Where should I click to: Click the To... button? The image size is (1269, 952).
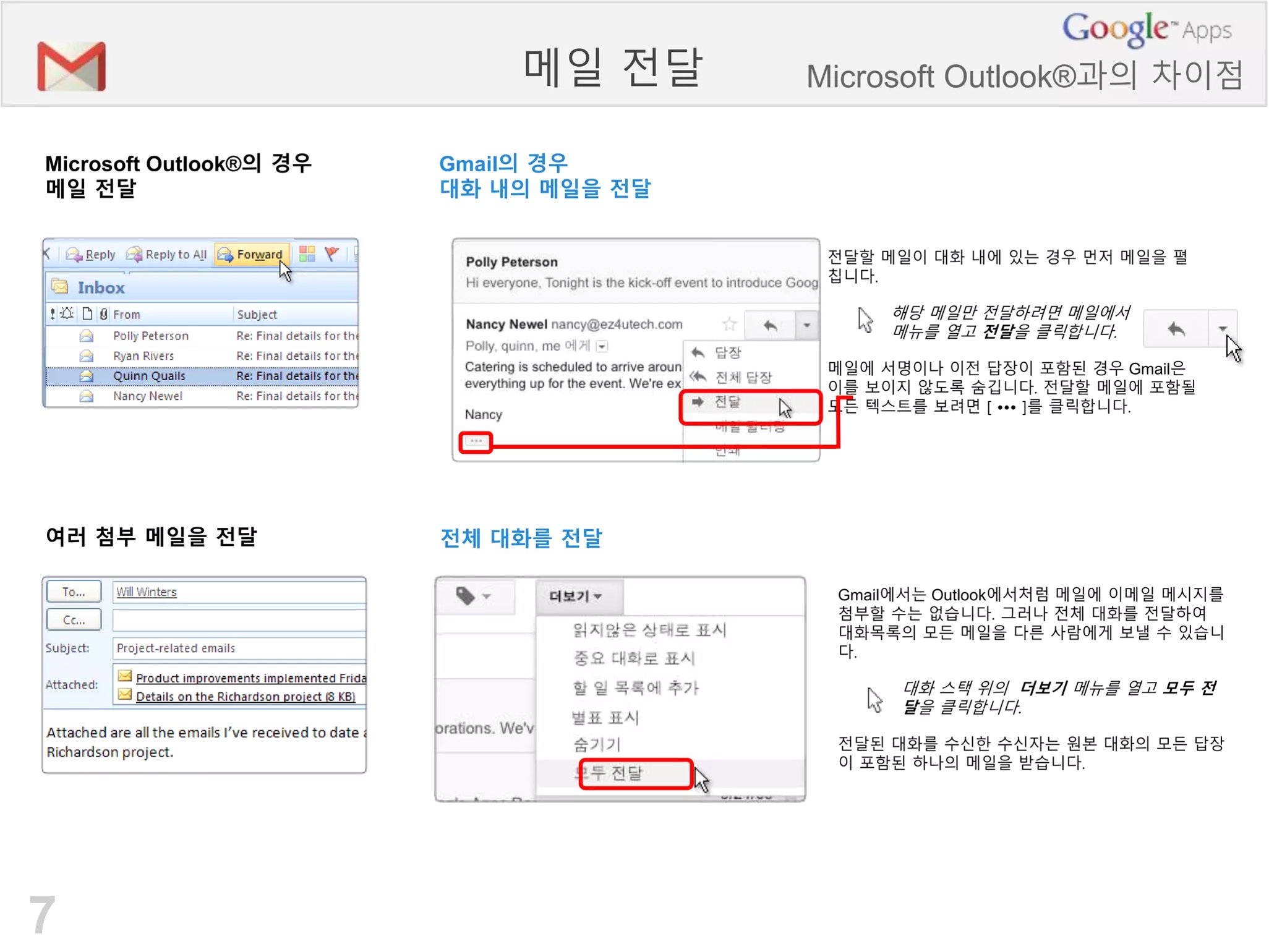click(x=74, y=592)
